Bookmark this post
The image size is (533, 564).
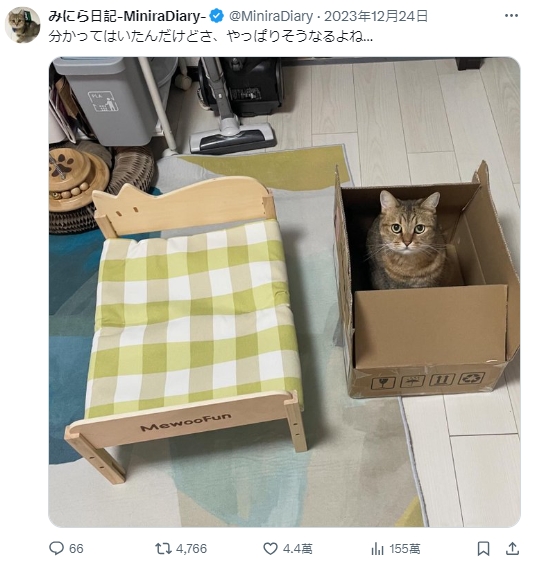click(483, 549)
